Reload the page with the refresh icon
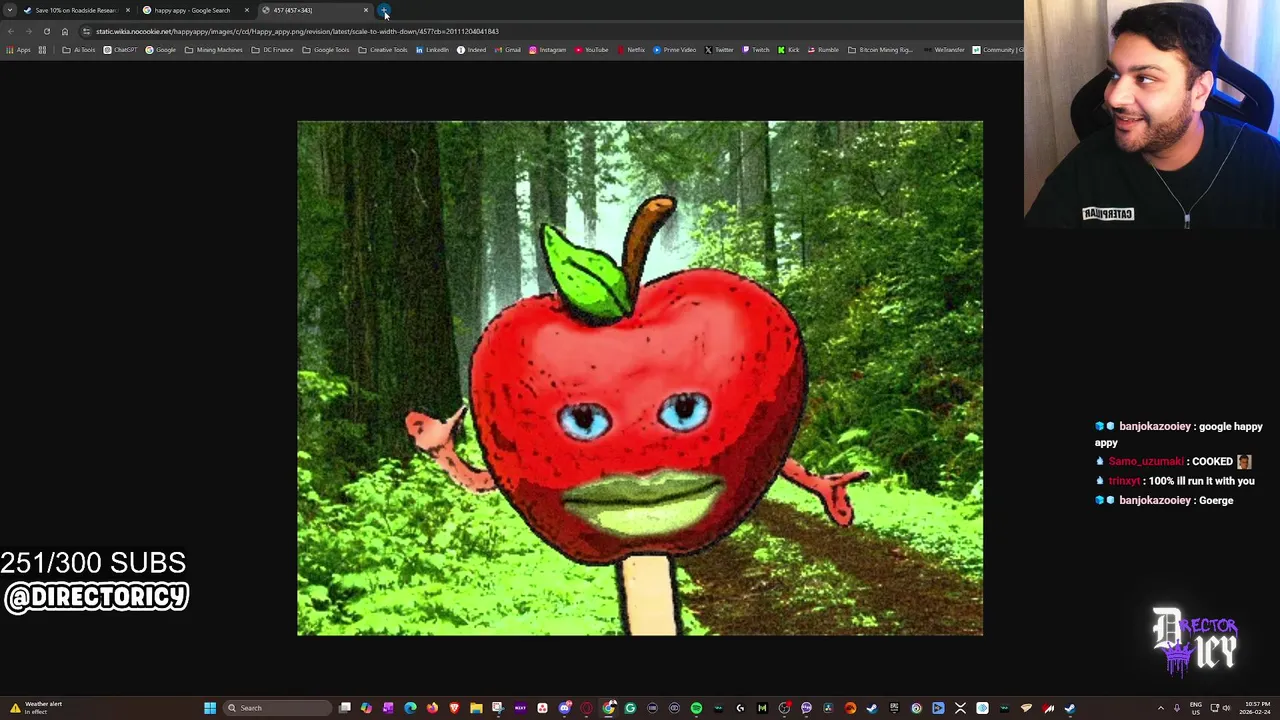The width and height of the screenshot is (1280, 720). [46, 31]
